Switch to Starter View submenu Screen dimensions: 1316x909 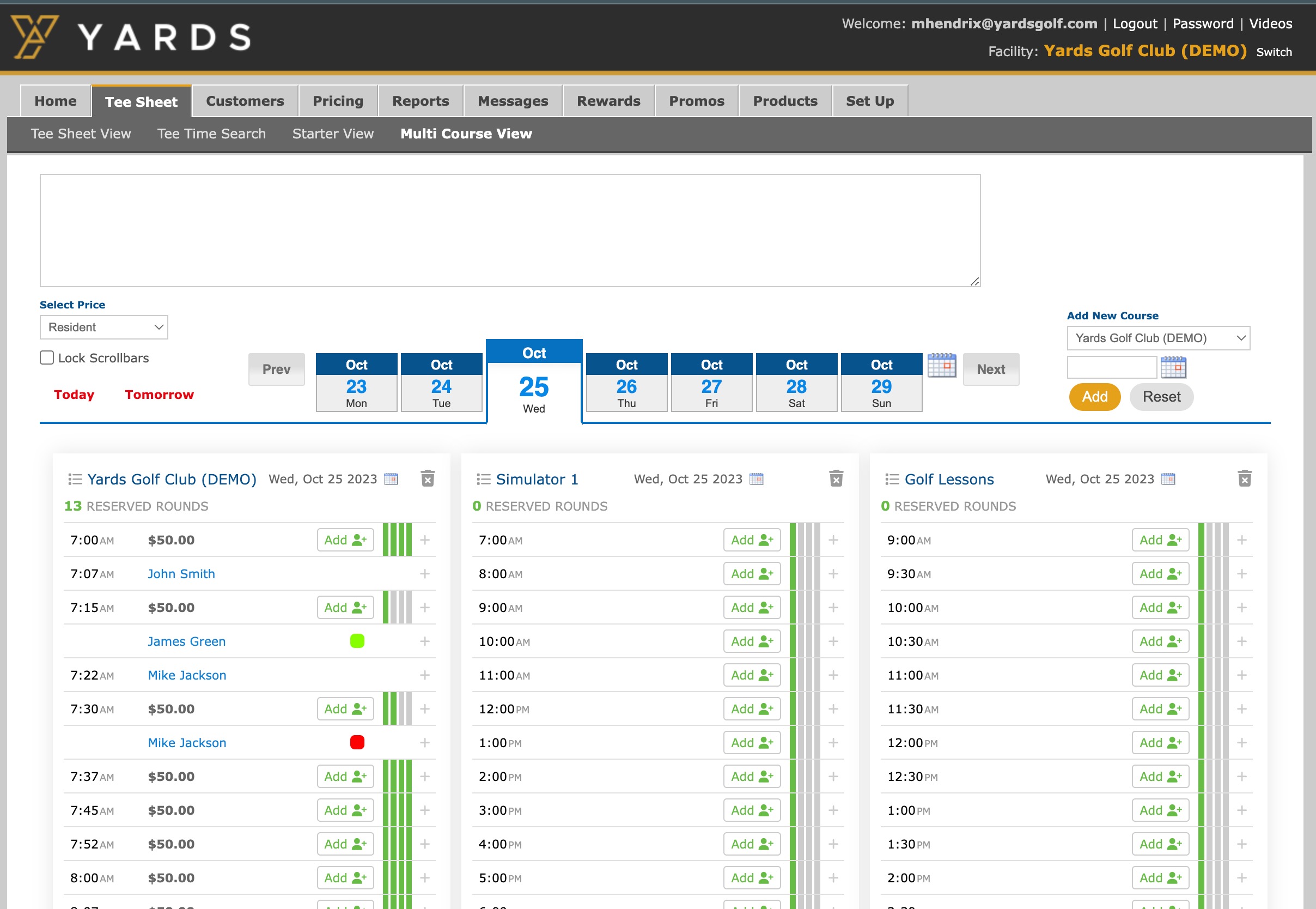coord(333,134)
